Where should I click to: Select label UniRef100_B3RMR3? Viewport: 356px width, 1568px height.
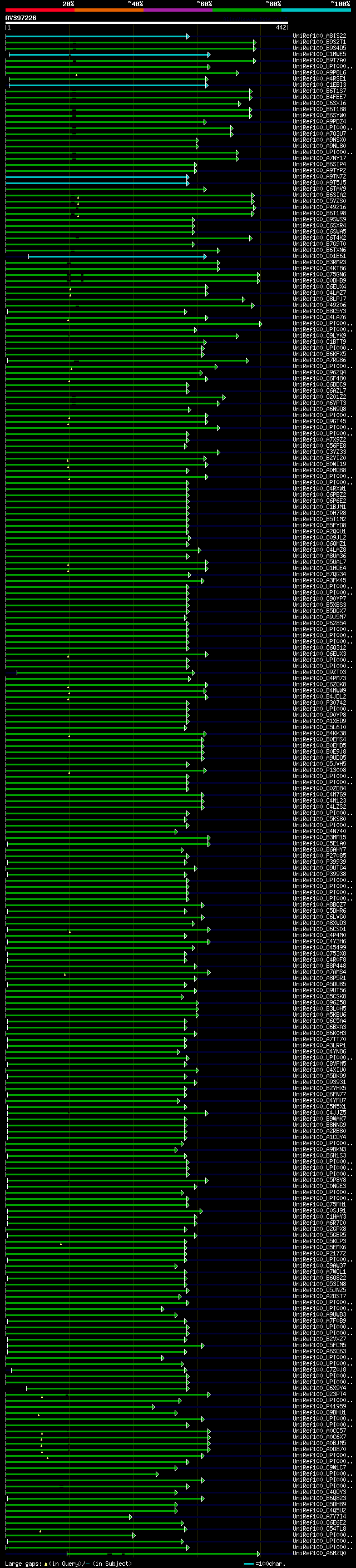(319, 263)
